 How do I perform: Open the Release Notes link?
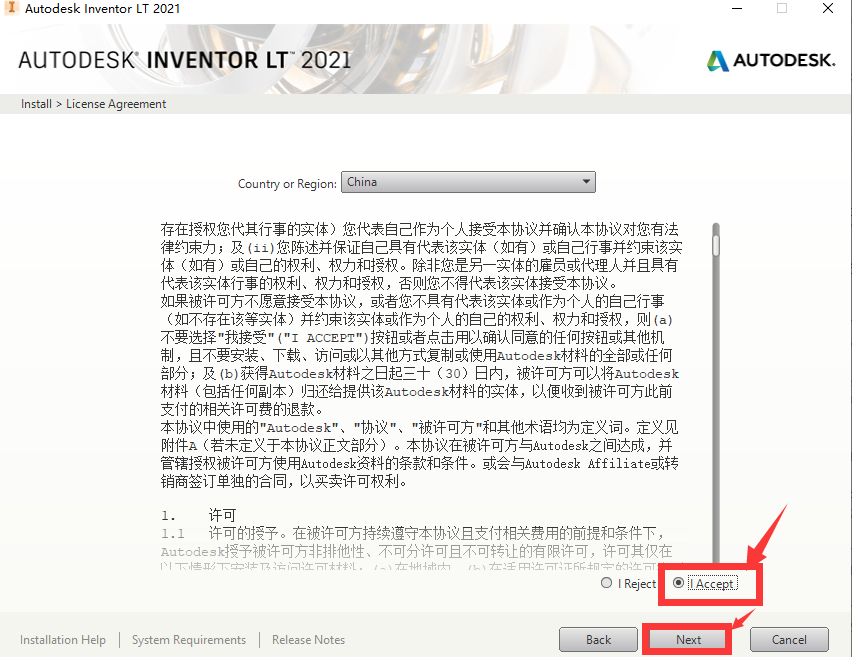click(309, 640)
